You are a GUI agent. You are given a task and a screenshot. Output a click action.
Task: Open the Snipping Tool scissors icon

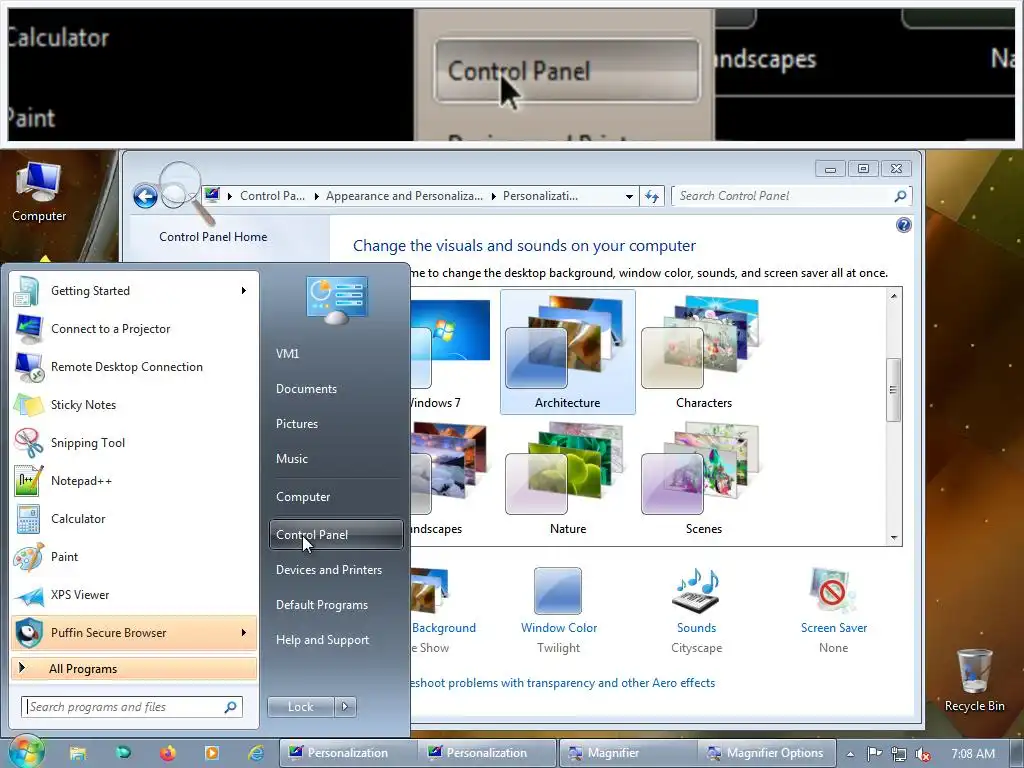[29, 443]
